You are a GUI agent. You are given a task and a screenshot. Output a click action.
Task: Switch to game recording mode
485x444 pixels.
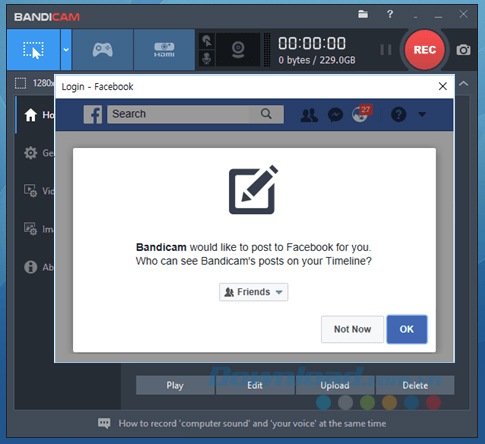(x=103, y=50)
